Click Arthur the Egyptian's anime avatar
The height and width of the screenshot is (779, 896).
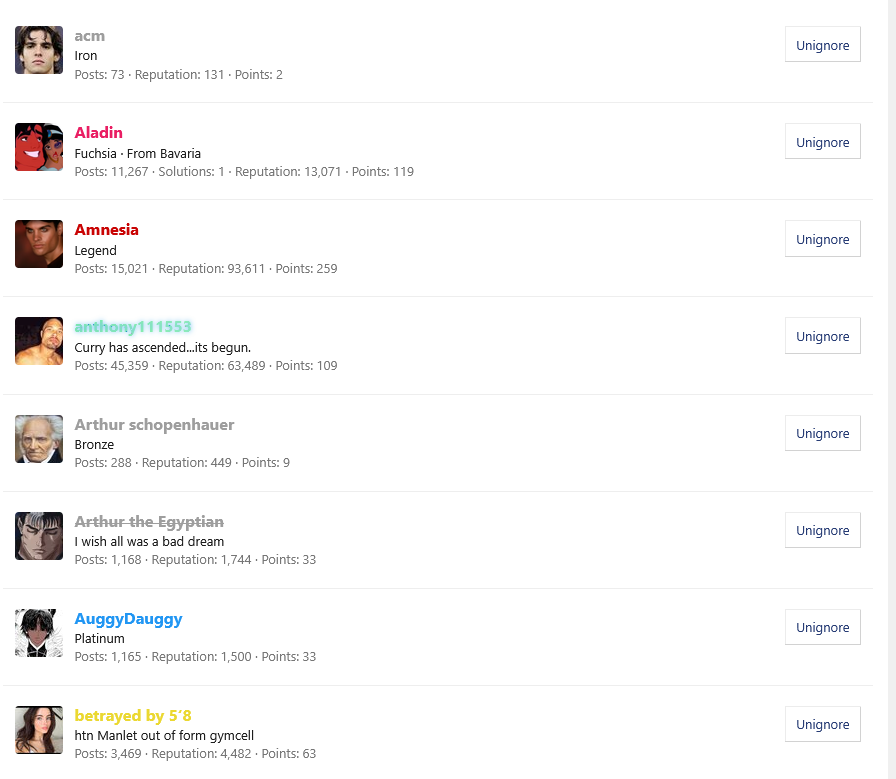tap(39, 536)
